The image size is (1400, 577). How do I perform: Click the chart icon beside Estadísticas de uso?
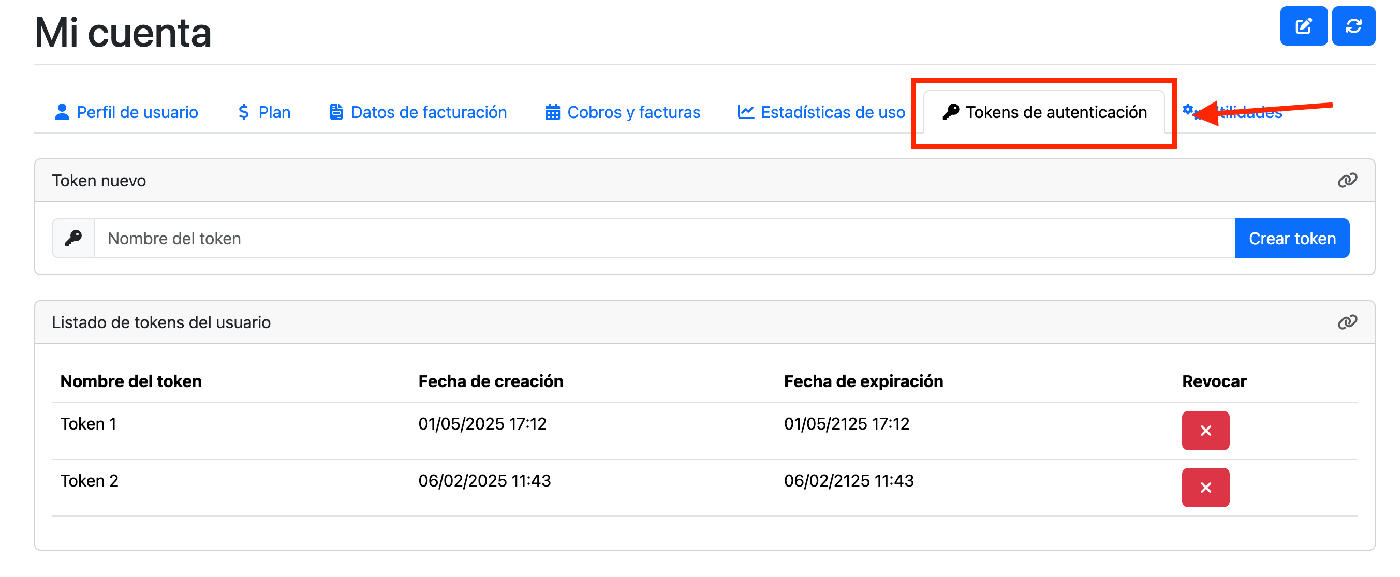click(x=745, y=112)
